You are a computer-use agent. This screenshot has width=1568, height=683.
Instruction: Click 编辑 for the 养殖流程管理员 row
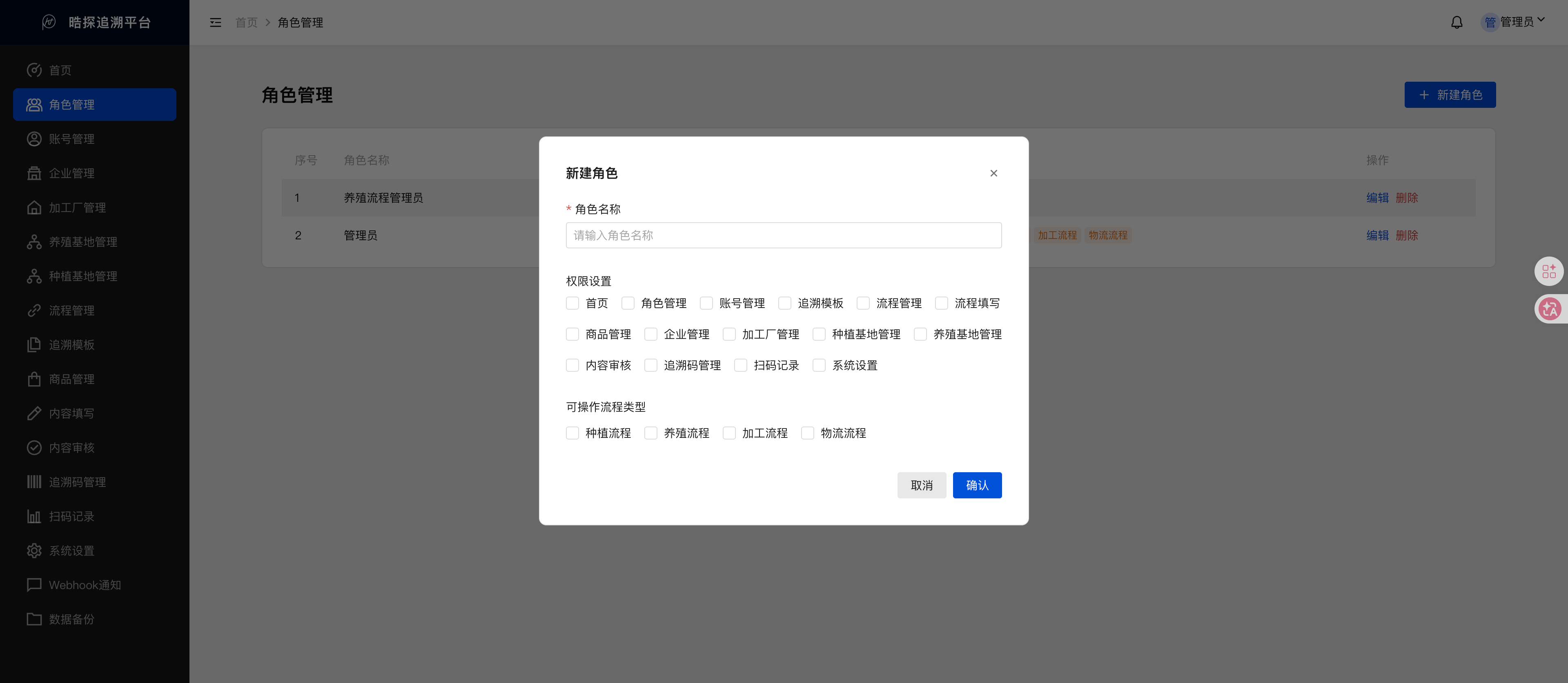tap(1377, 198)
